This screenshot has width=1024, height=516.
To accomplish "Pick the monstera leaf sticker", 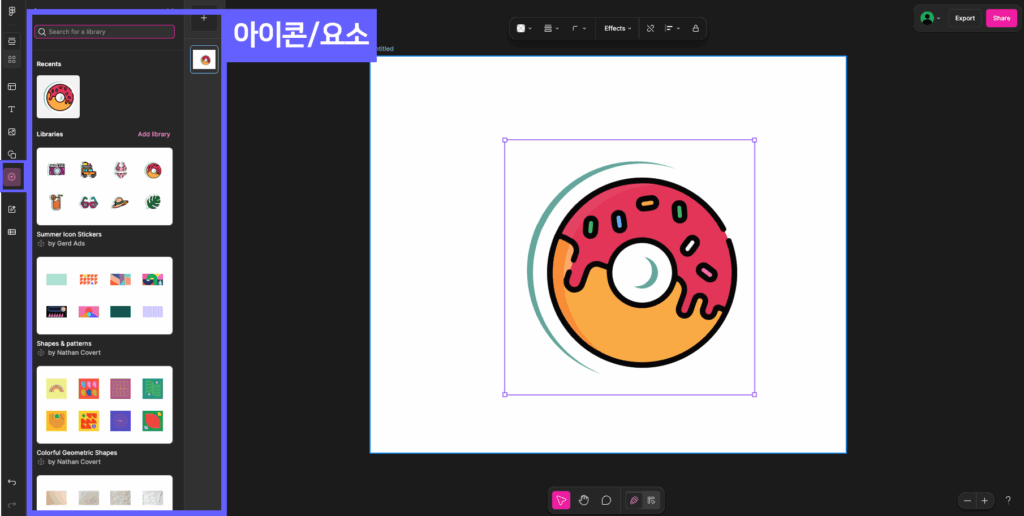I will point(152,202).
